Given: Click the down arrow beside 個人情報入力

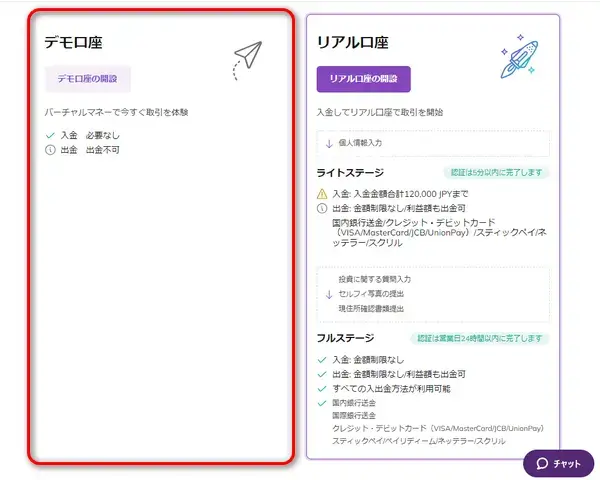Looking at the screenshot, I should coord(329,144).
